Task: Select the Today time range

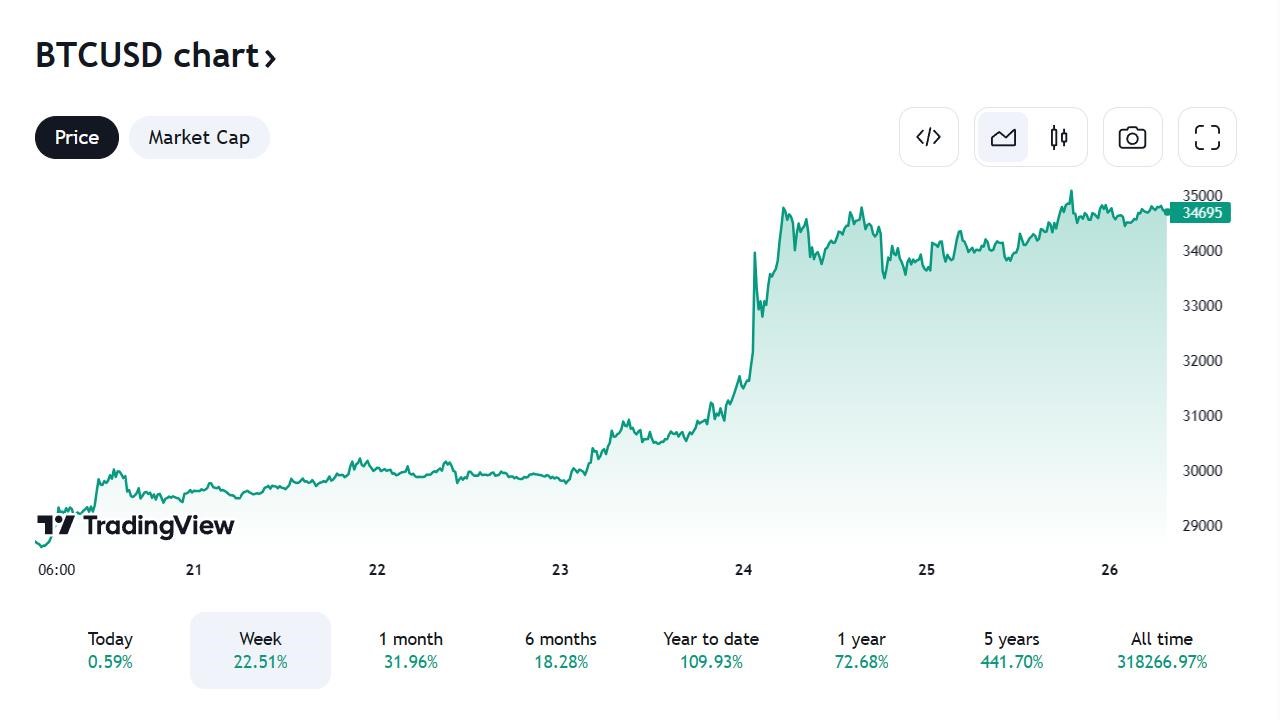Action: (110, 650)
